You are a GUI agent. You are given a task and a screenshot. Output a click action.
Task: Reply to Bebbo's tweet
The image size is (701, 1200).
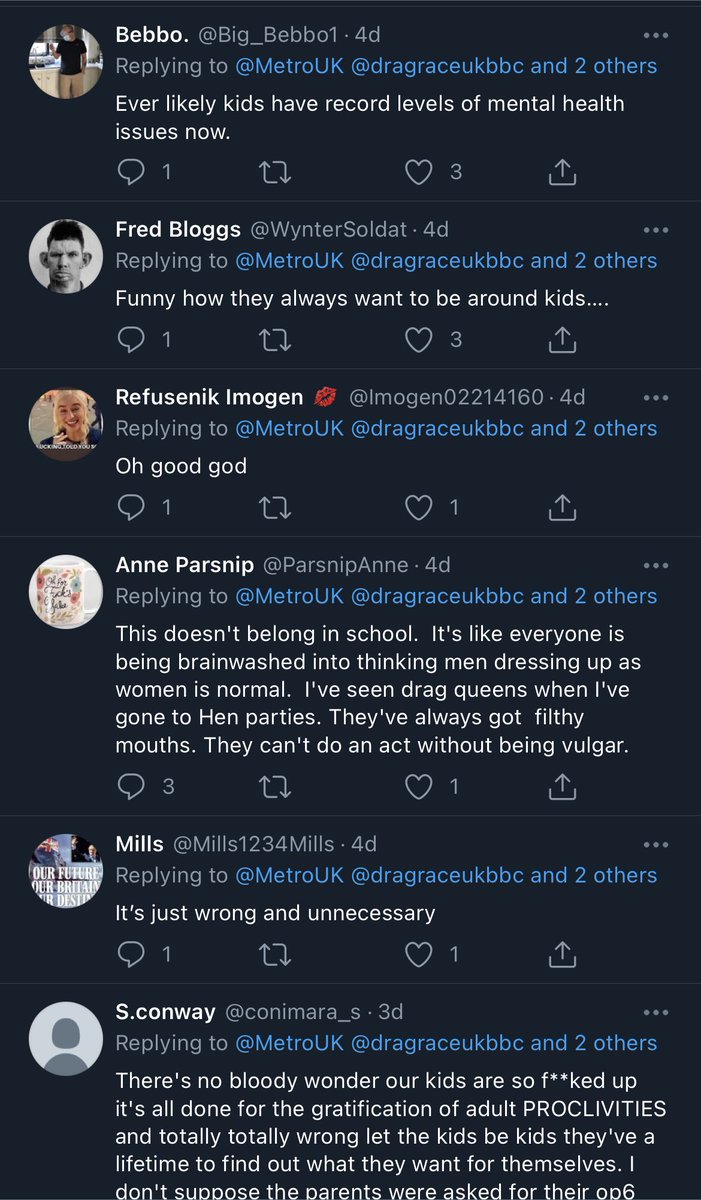(x=132, y=173)
